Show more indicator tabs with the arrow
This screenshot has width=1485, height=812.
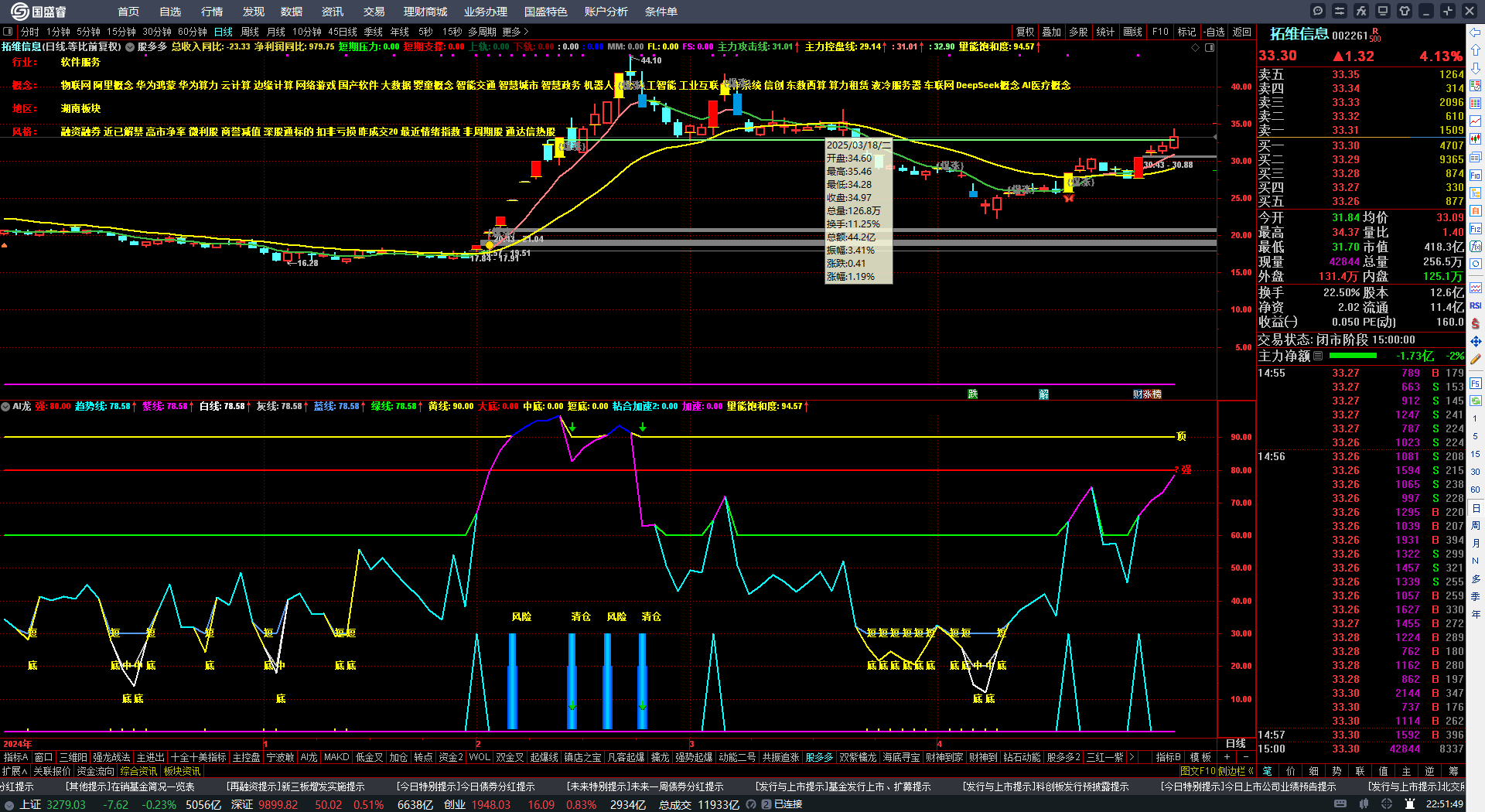click(1132, 757)
